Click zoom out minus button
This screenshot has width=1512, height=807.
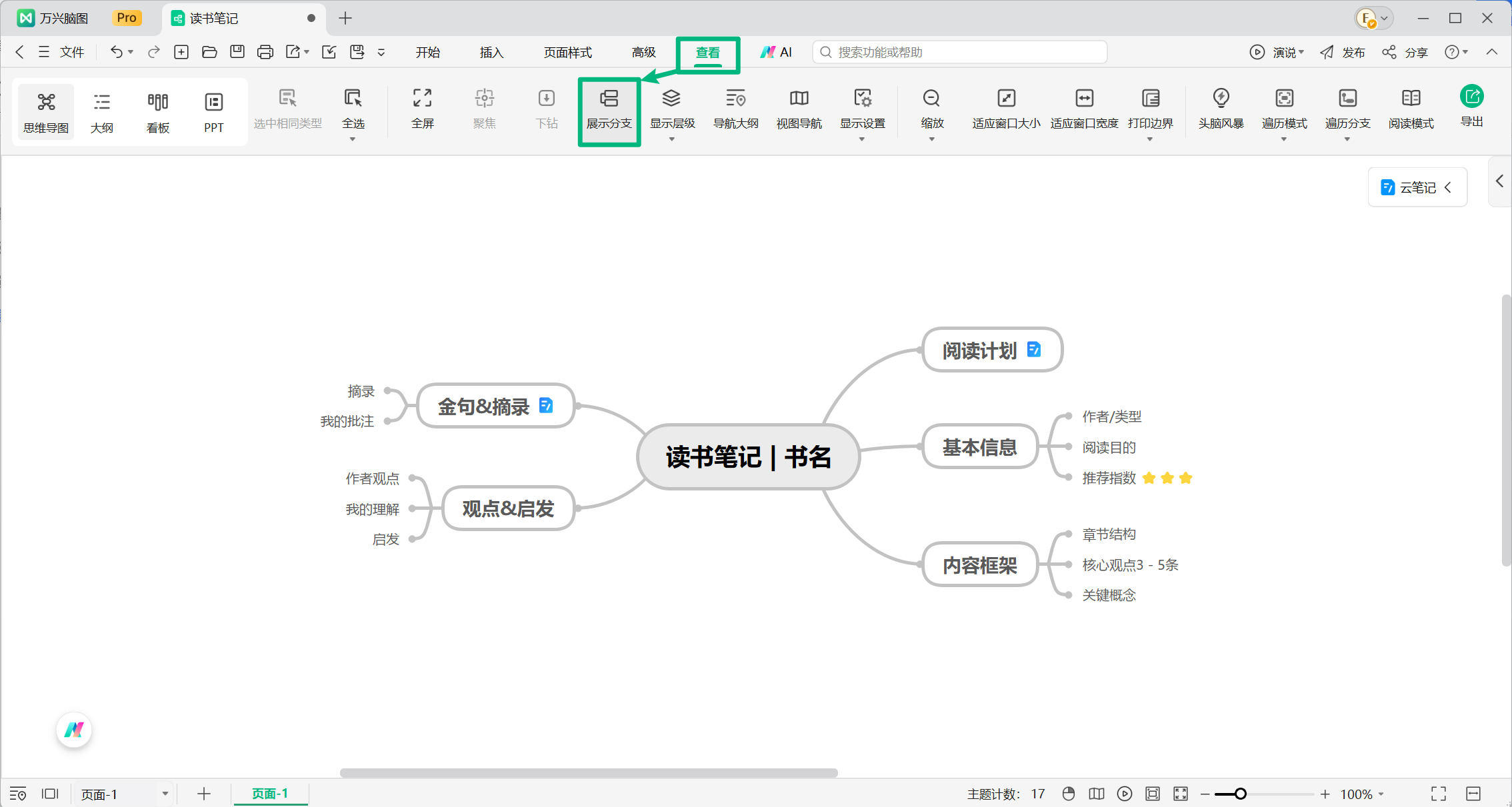coord(1205,794)
